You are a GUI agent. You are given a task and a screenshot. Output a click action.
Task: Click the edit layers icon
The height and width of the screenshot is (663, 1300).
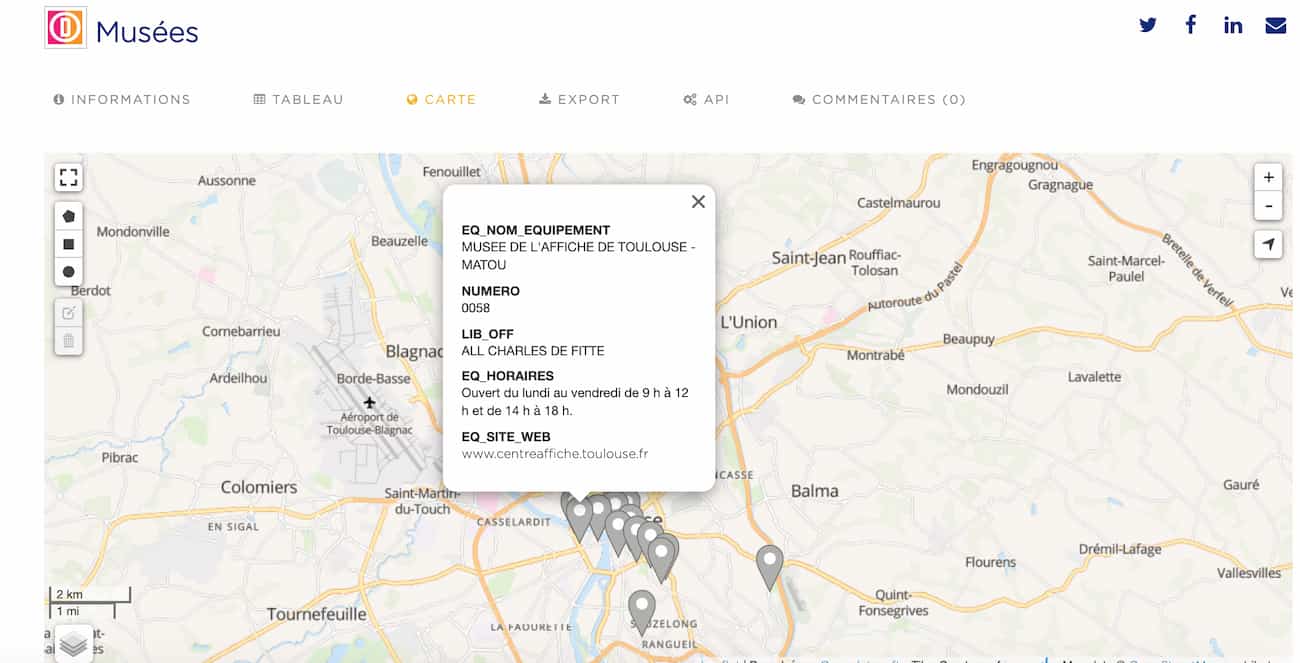pyautogui.click(x=68, y=313)
